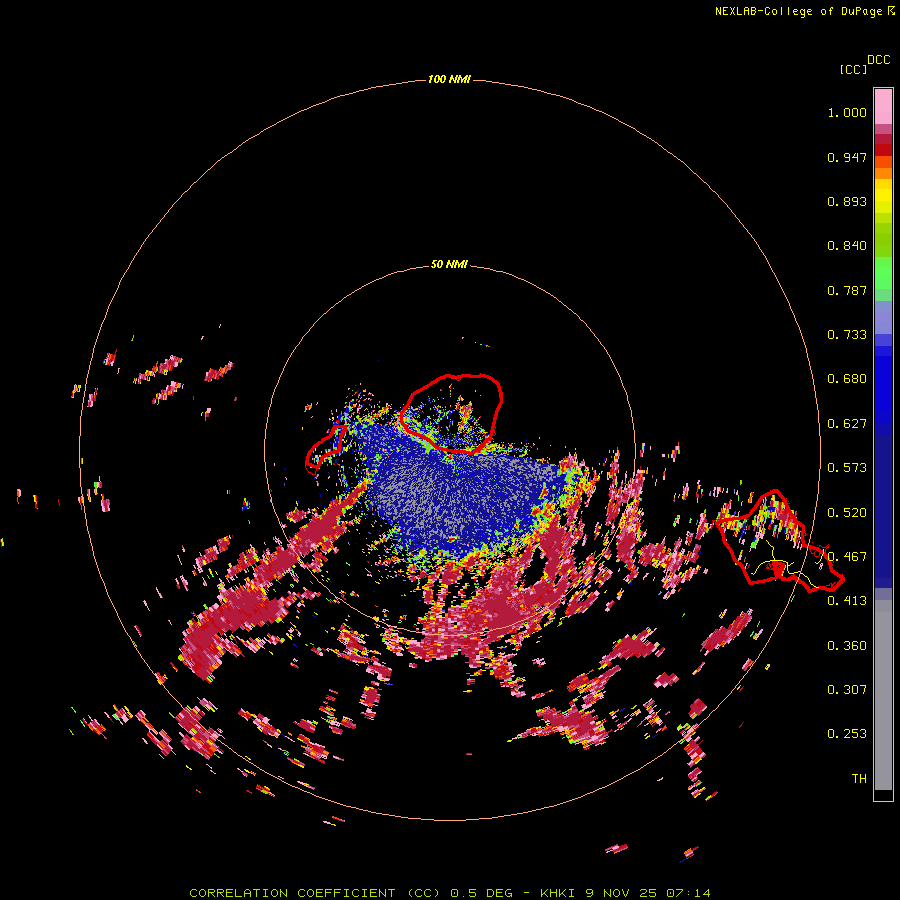900x900 pixels.
Task: Click the red island outline at far right
Action: pyautogui.click(x=779, y=542)
